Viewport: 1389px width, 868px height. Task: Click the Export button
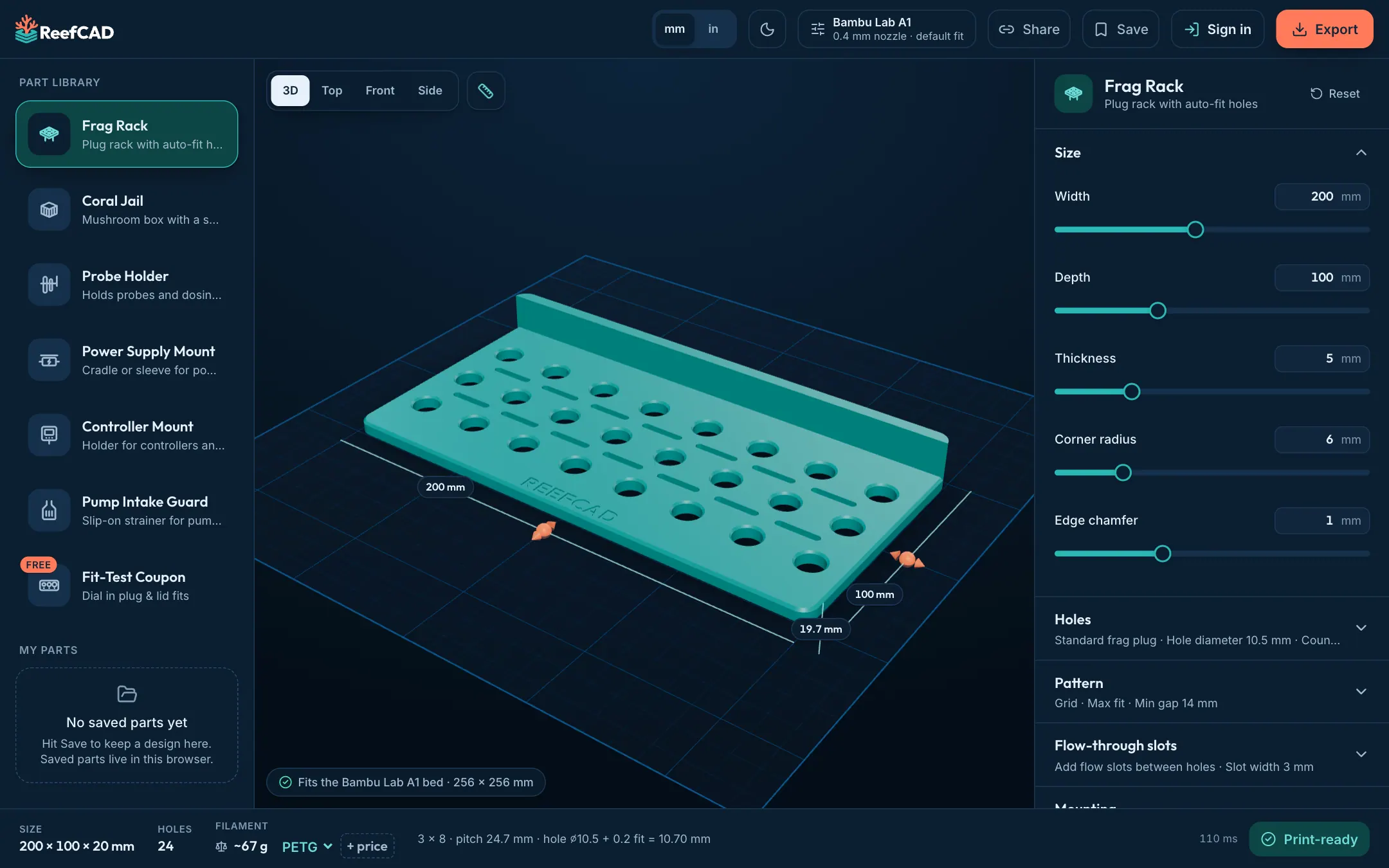click(1325, 29)
